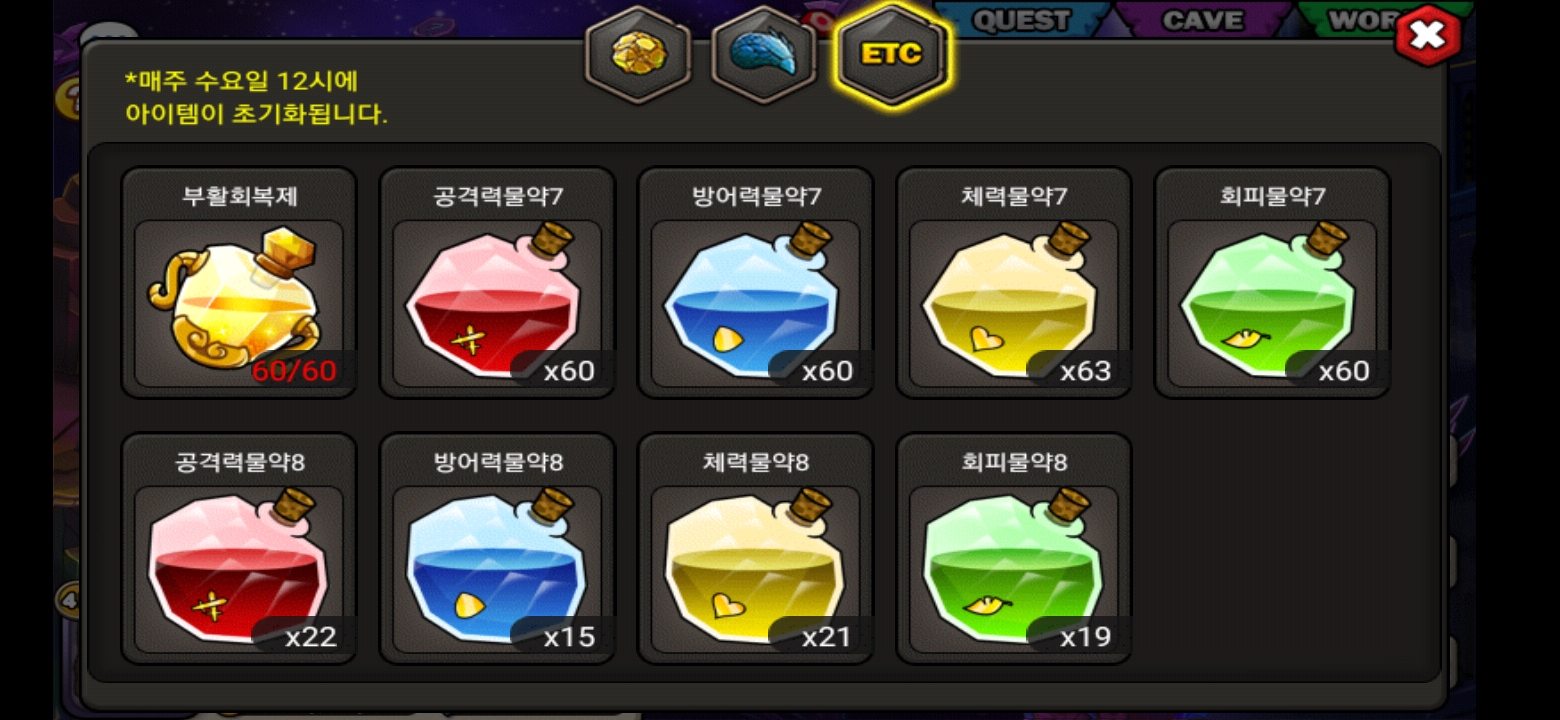The image size is (1560, 720).
Task: Switch to the gold nugget tab
Action: point(637,54)
